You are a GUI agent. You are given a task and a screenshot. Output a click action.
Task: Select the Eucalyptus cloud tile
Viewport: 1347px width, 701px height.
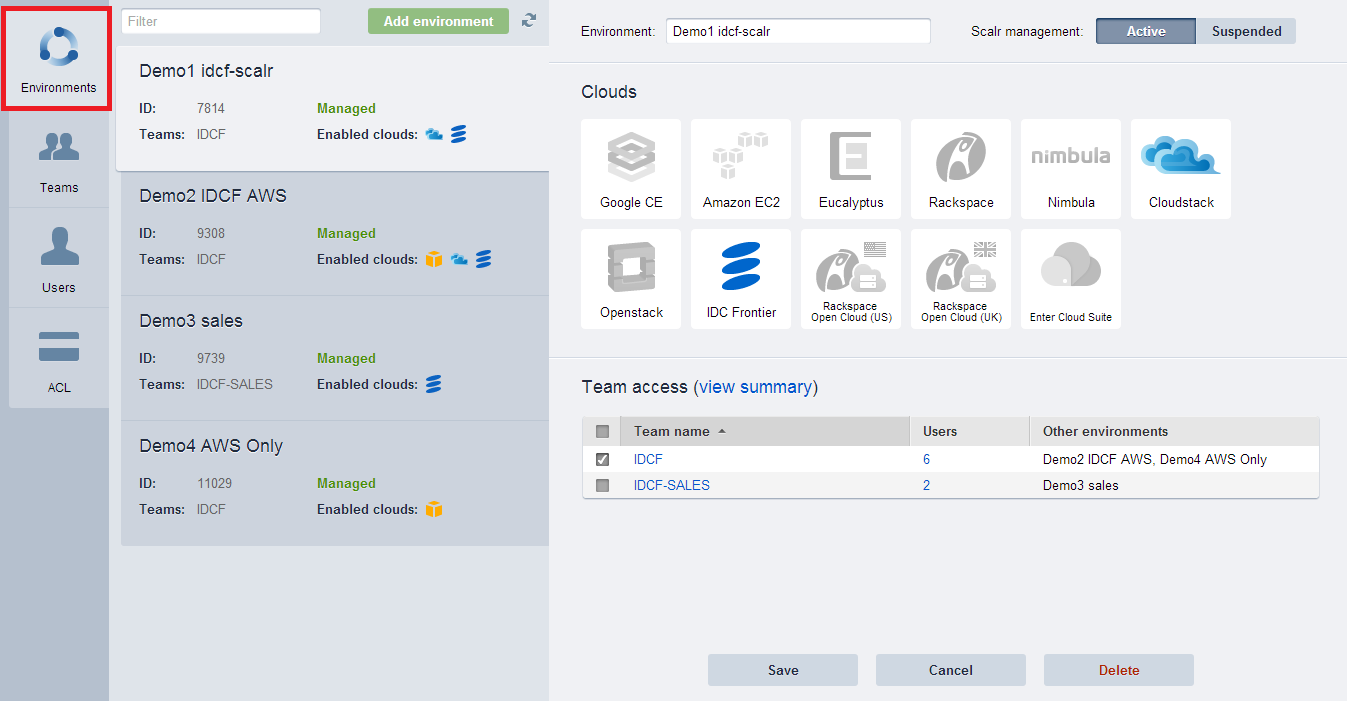pyautogui.click(x=851, y=169)
